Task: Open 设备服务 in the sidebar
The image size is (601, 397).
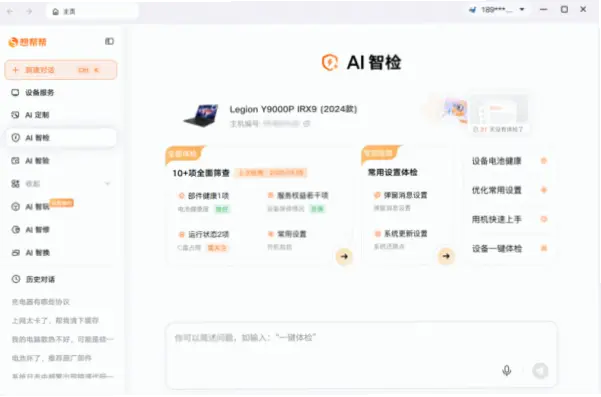Action: pos(61,92)
